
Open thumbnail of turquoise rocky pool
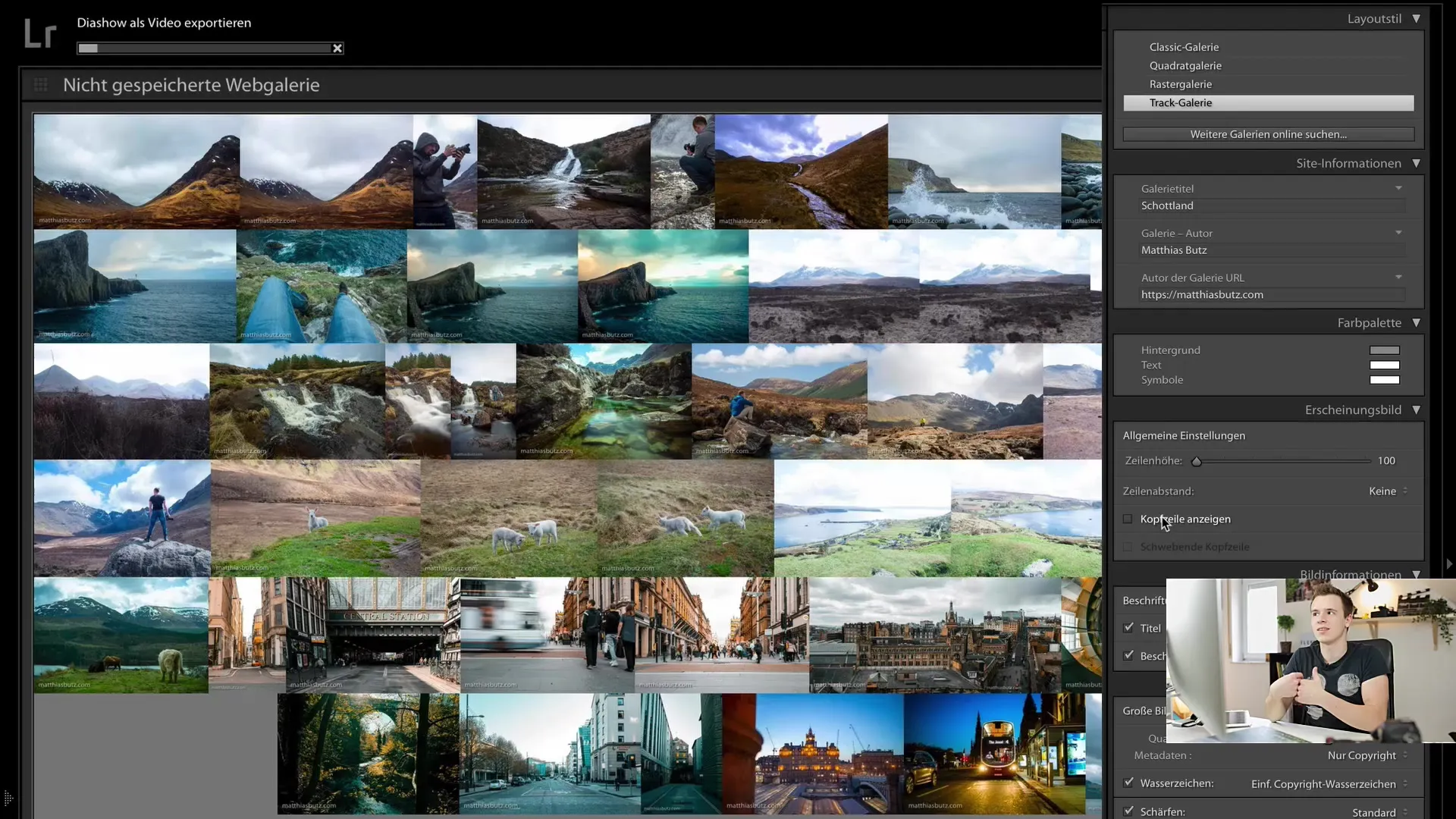604,401
